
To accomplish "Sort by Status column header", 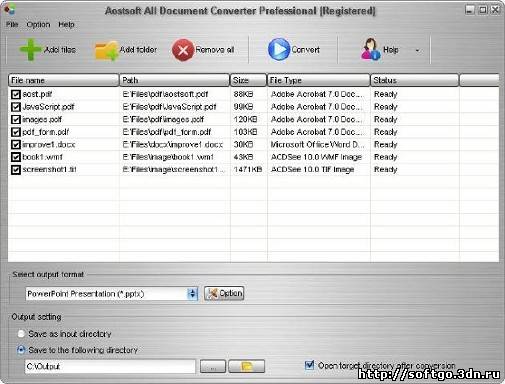I will click(415, 80).
